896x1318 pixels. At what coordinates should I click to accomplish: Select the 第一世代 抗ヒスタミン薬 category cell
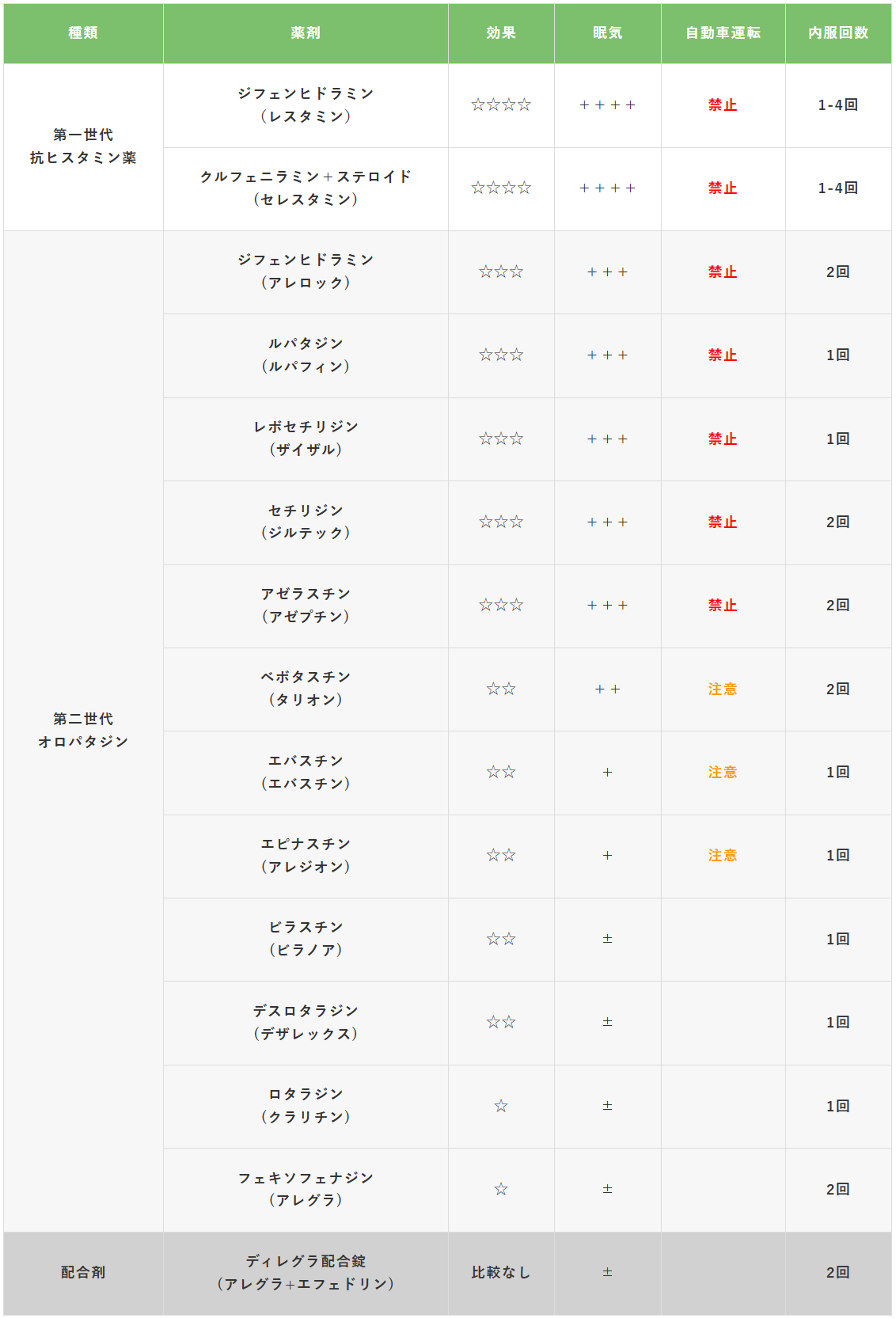pyautogui.click(x=83, y=146)
